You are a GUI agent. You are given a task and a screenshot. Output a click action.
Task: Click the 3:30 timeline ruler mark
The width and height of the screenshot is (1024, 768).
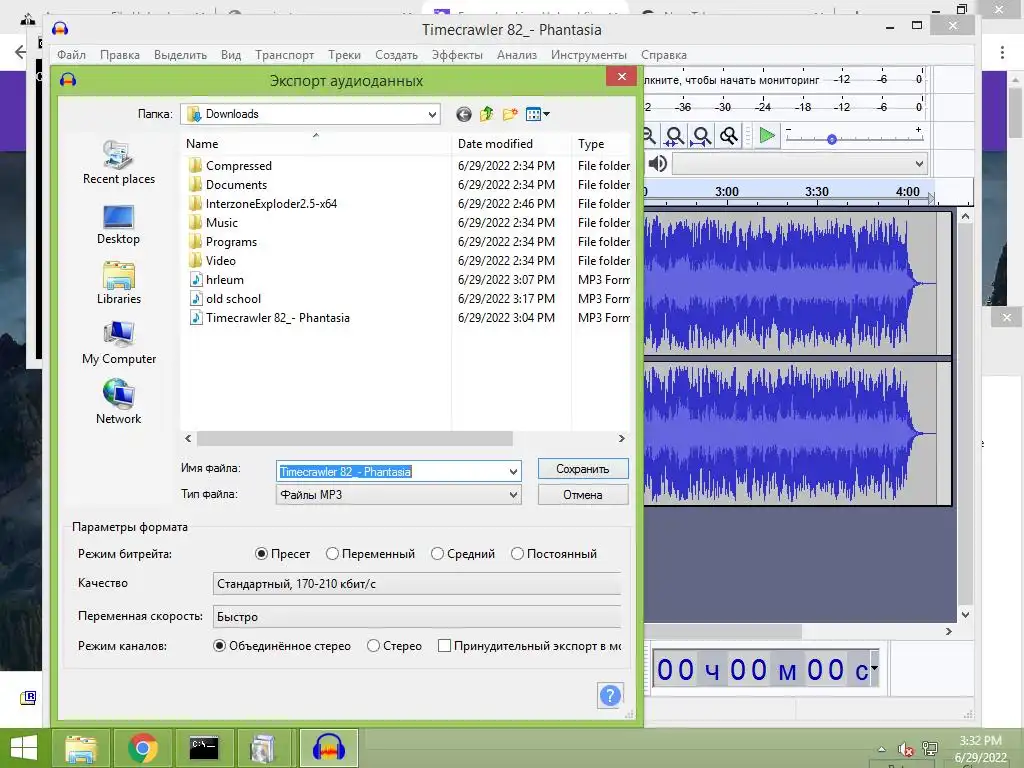click(816, 191)
